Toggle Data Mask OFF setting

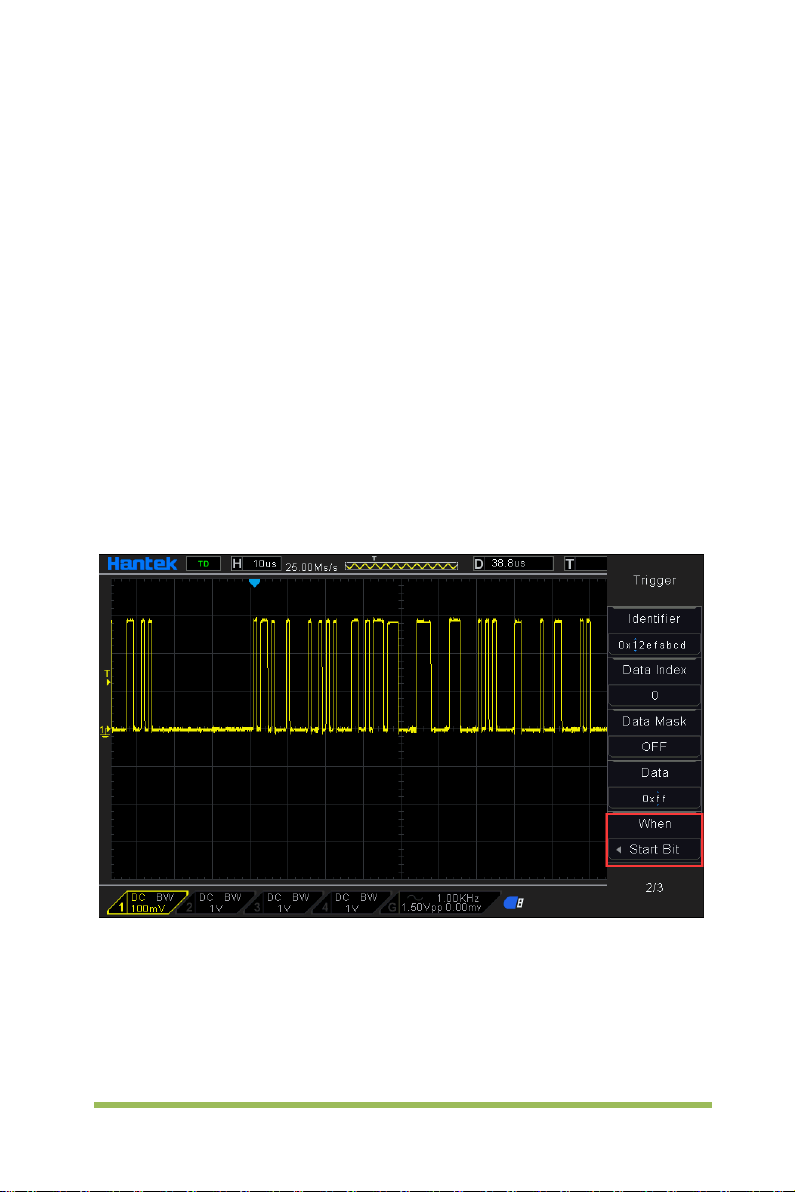[654, 747]
